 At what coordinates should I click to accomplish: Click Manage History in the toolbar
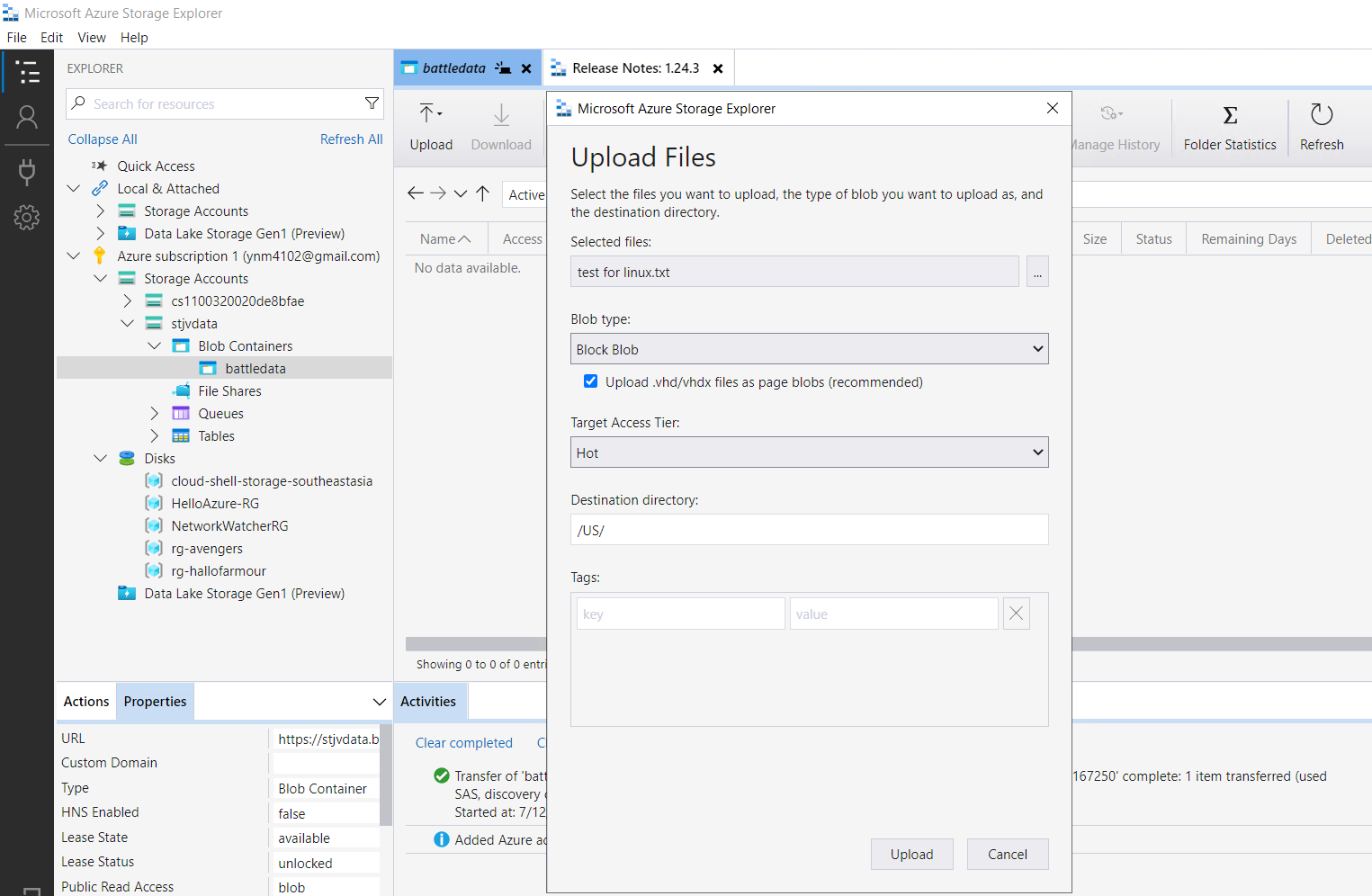[1116, 127]
